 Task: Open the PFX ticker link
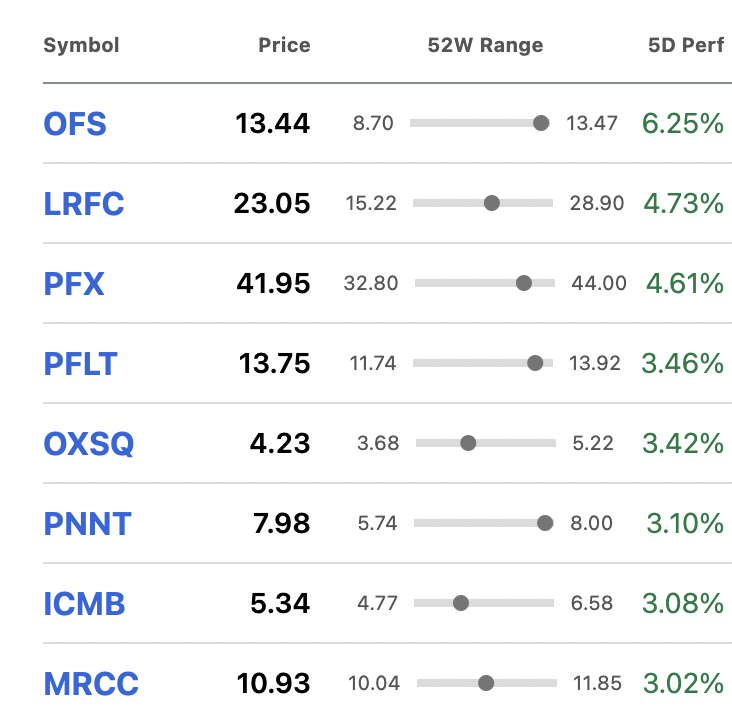(74, 283)
